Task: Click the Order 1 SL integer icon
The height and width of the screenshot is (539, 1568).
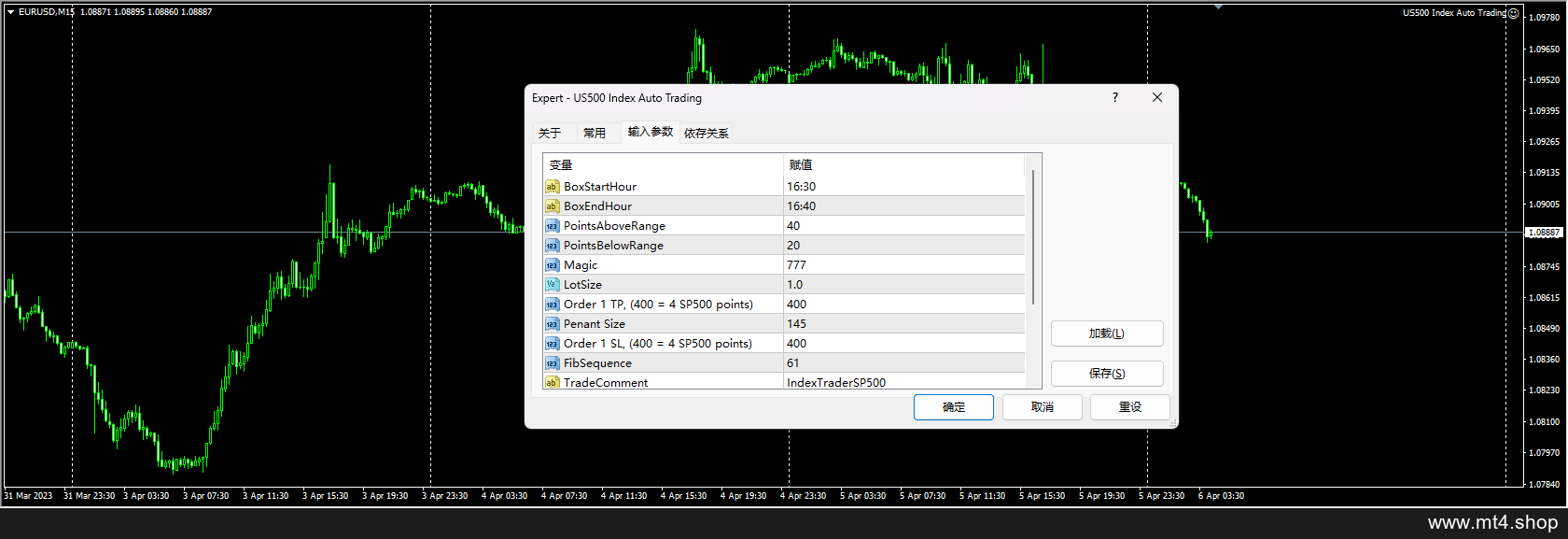Action: [x=552, y=344]
